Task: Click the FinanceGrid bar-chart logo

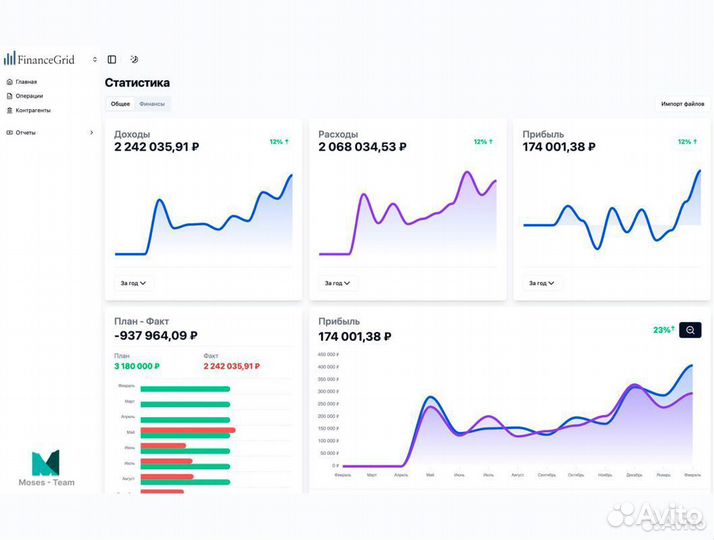Action: click(9, 59)
